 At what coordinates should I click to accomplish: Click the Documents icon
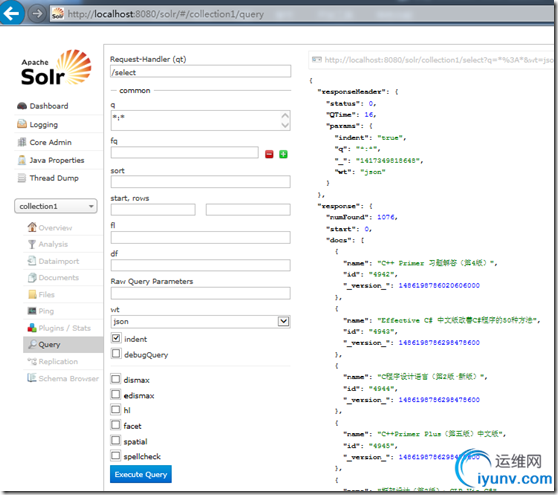point(32,278)
